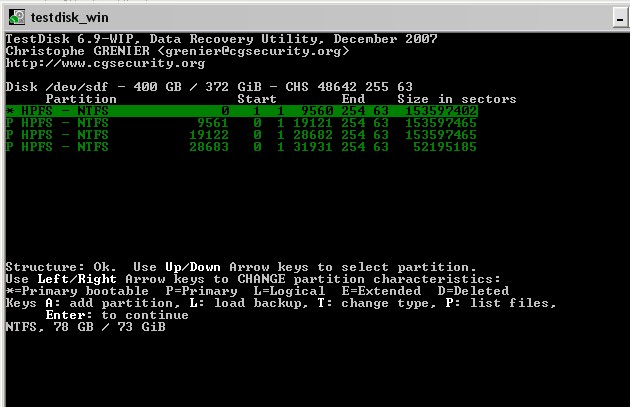
Task: Click the 'P=Primary' legend entry
Action: click(x=201, y=291)
